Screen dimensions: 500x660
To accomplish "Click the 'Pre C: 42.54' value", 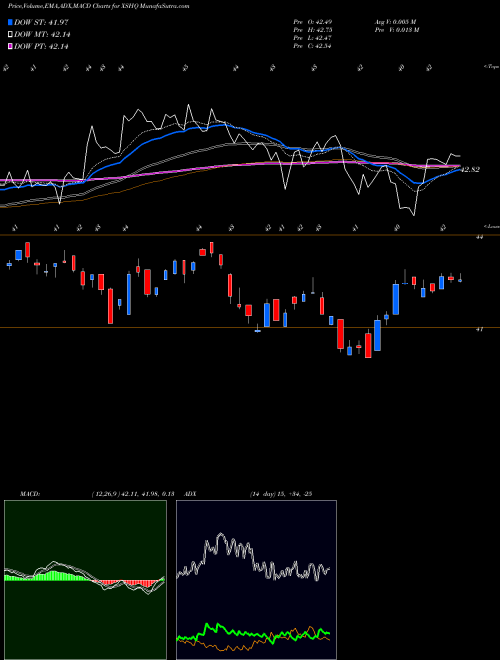I will (313, 46).
